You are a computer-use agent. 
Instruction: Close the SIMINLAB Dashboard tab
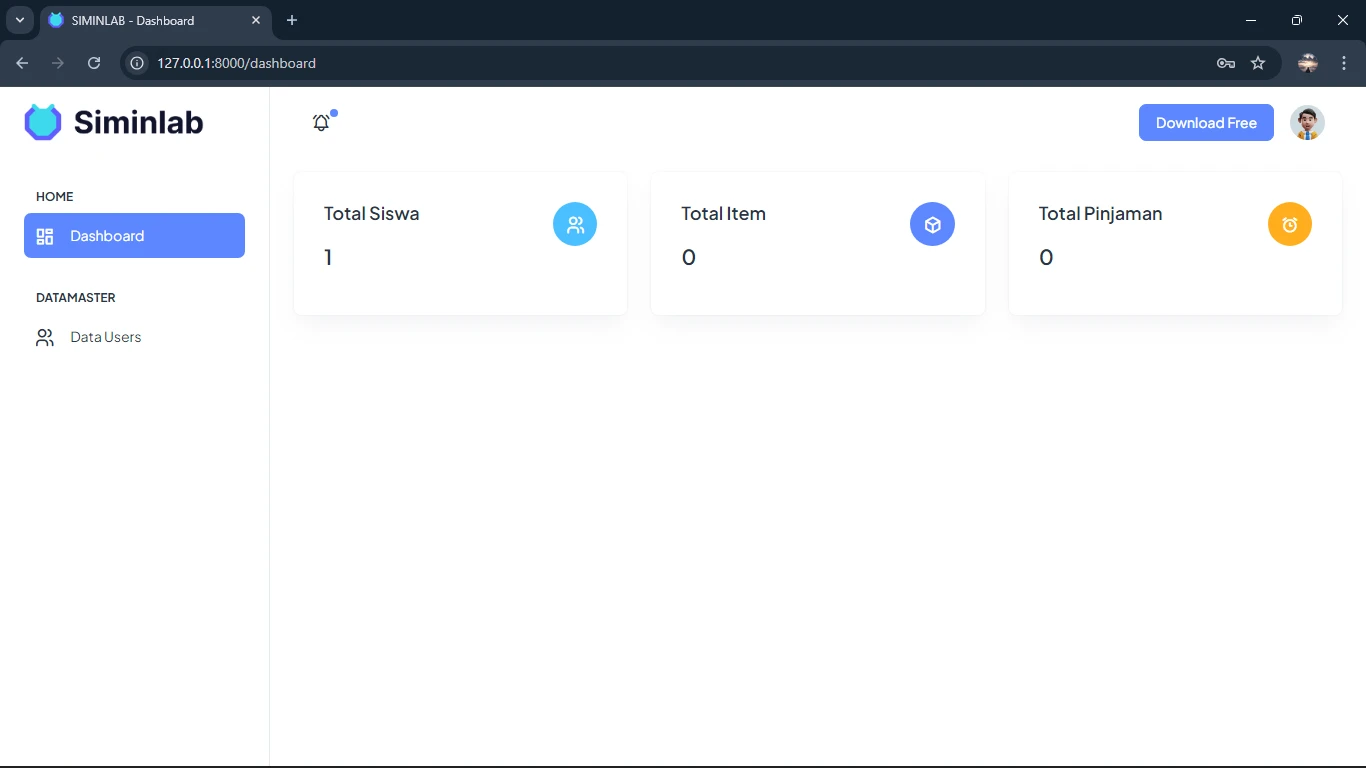click(x=256, y=20)
